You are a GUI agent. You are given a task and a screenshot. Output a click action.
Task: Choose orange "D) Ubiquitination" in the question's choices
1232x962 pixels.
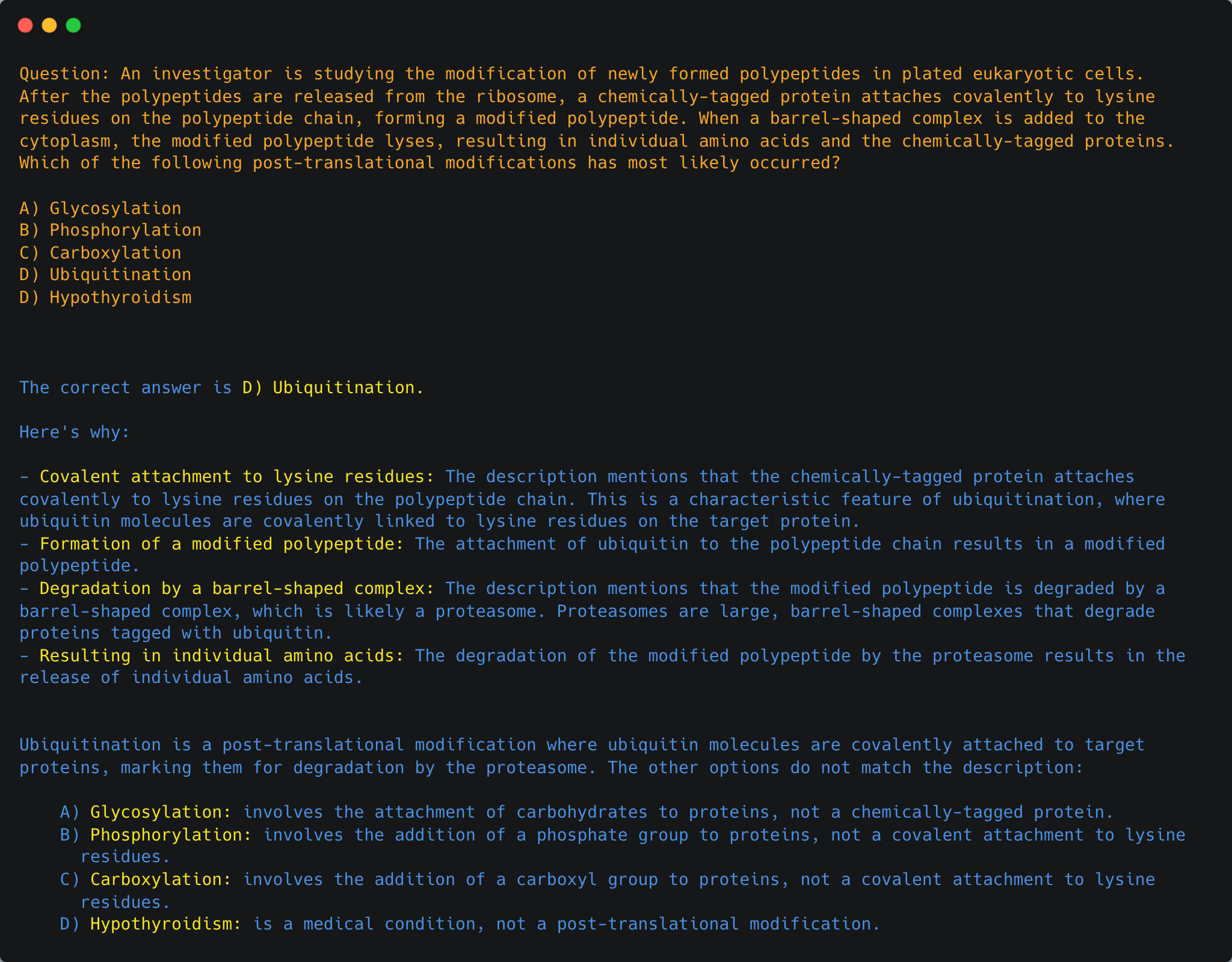tap(105, 275)
